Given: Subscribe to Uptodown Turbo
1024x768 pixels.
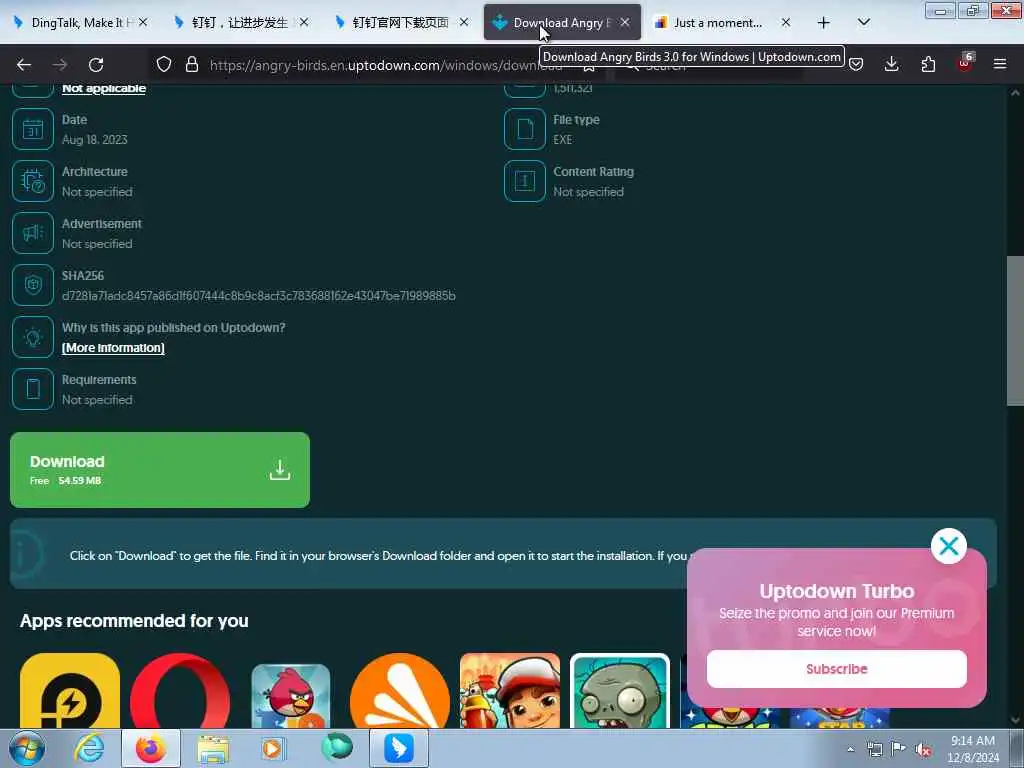Looking at the screenshot, I should click(837, 669).
